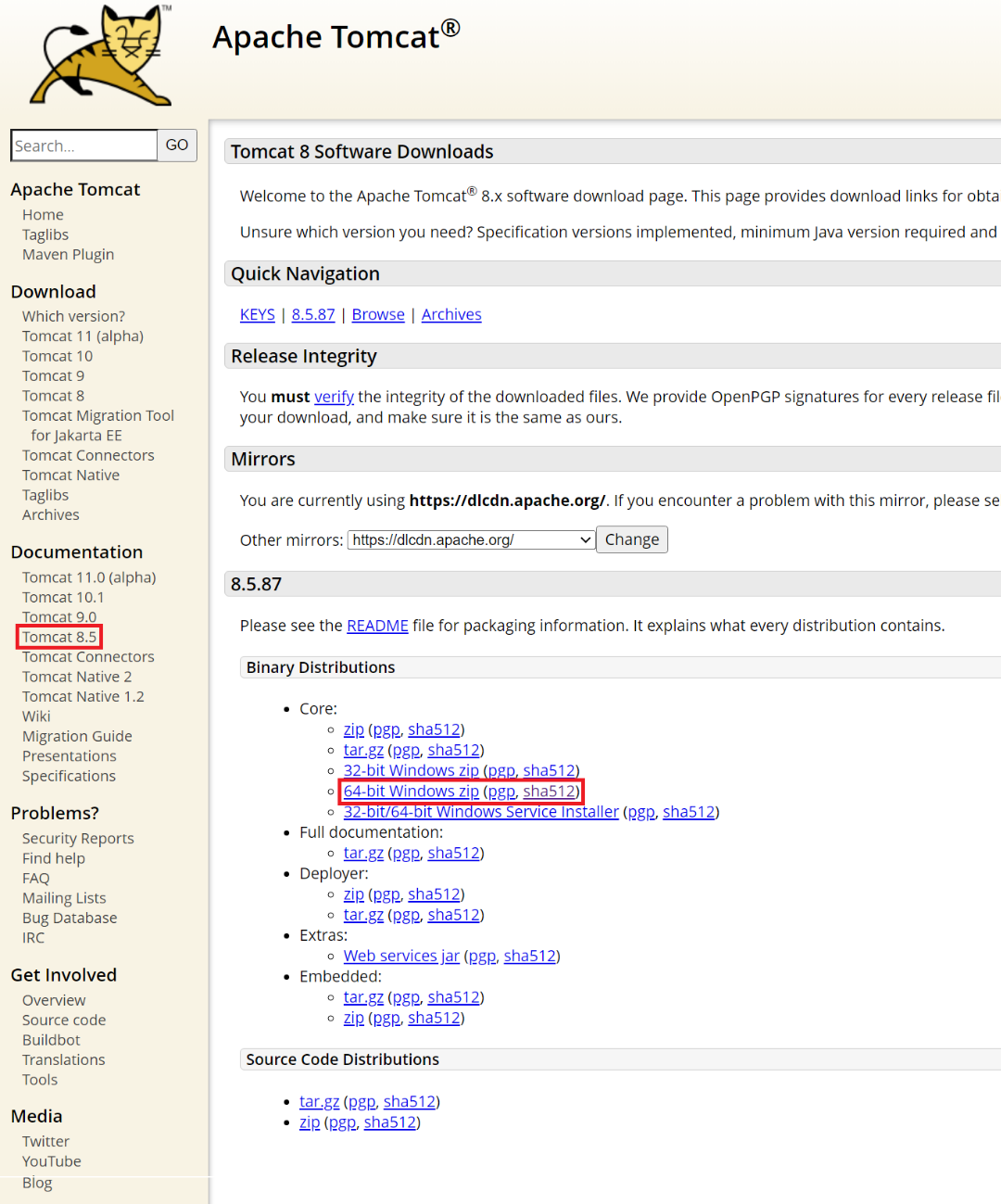Image resolution: width=1001 pixels, height=1204 pixels.
Task: Go to Tomcat 9 download page
Action: pyautogui.click(x=53, y=376)
